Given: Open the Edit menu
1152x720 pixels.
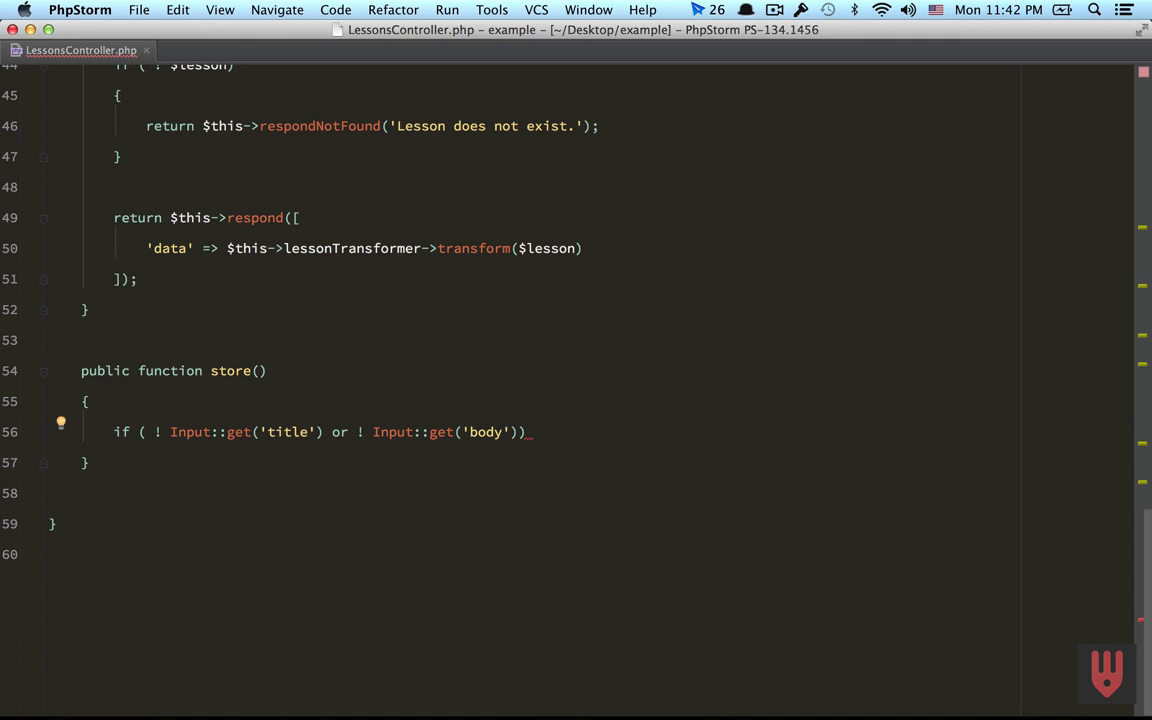Looking at the screenshot, I should click(178, 10).
